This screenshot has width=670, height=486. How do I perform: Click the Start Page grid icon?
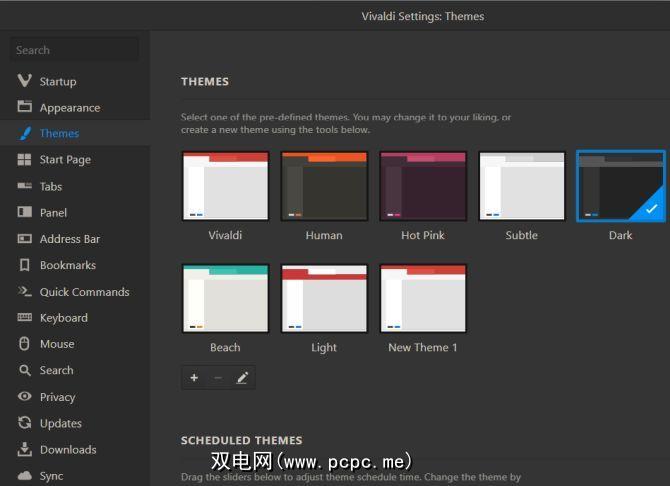(x=24, y=159)
